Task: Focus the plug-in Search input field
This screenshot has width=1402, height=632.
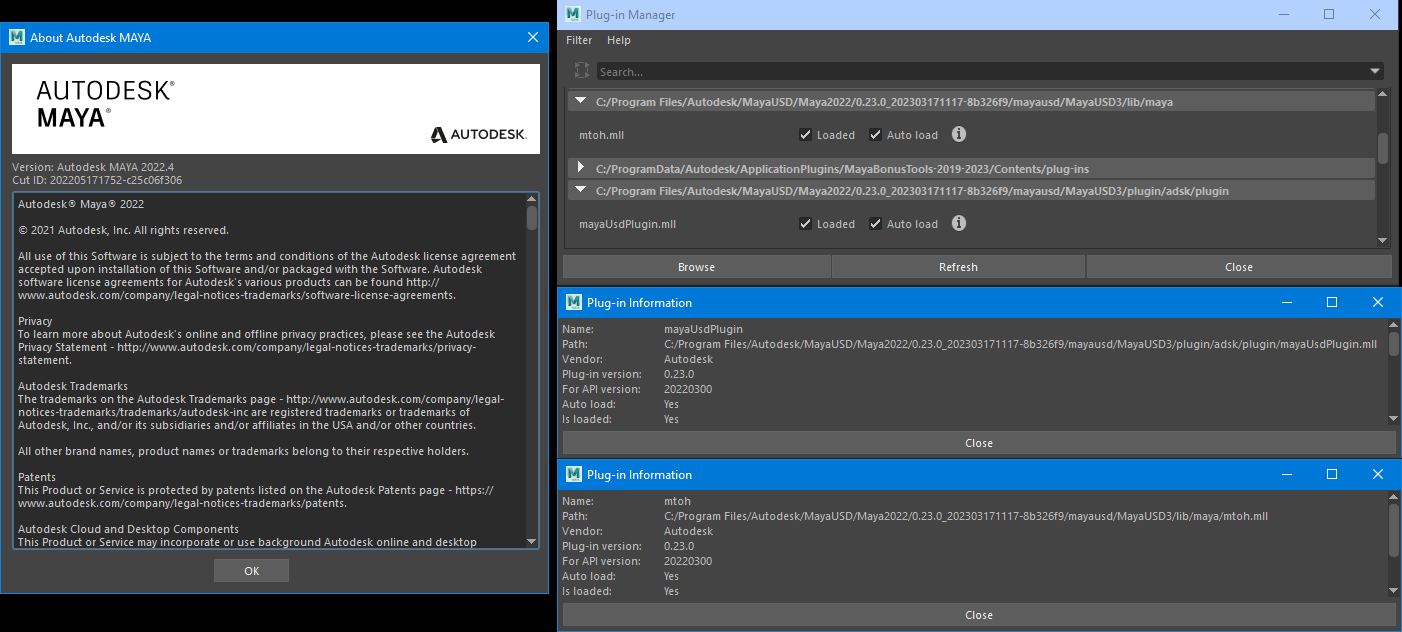Action: 980,71
